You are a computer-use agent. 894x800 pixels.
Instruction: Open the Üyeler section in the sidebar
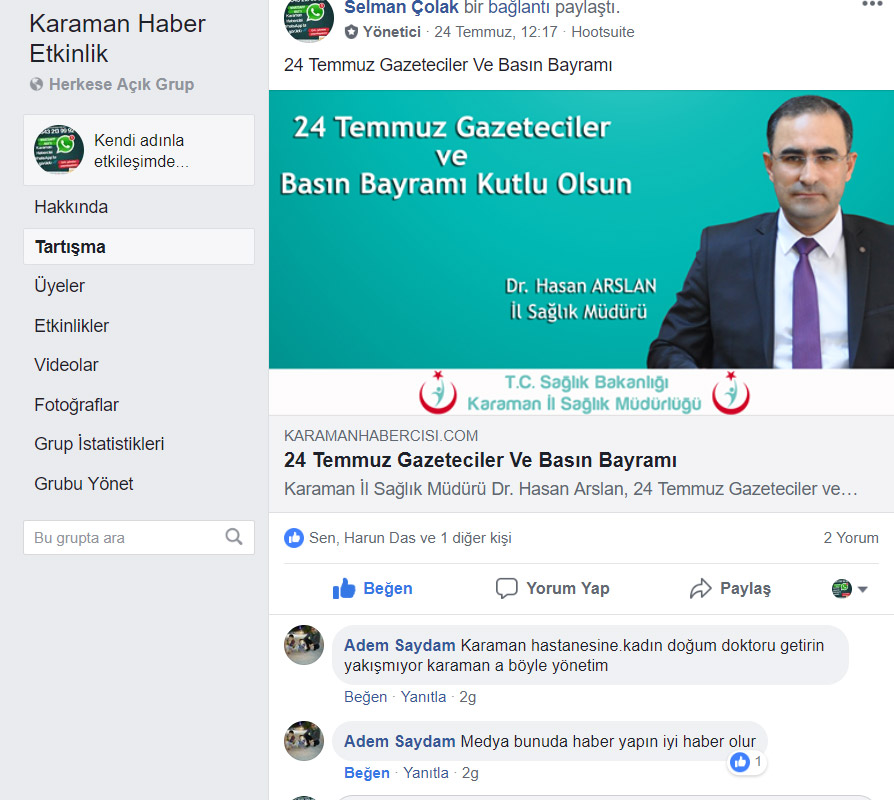pos(59,286)
